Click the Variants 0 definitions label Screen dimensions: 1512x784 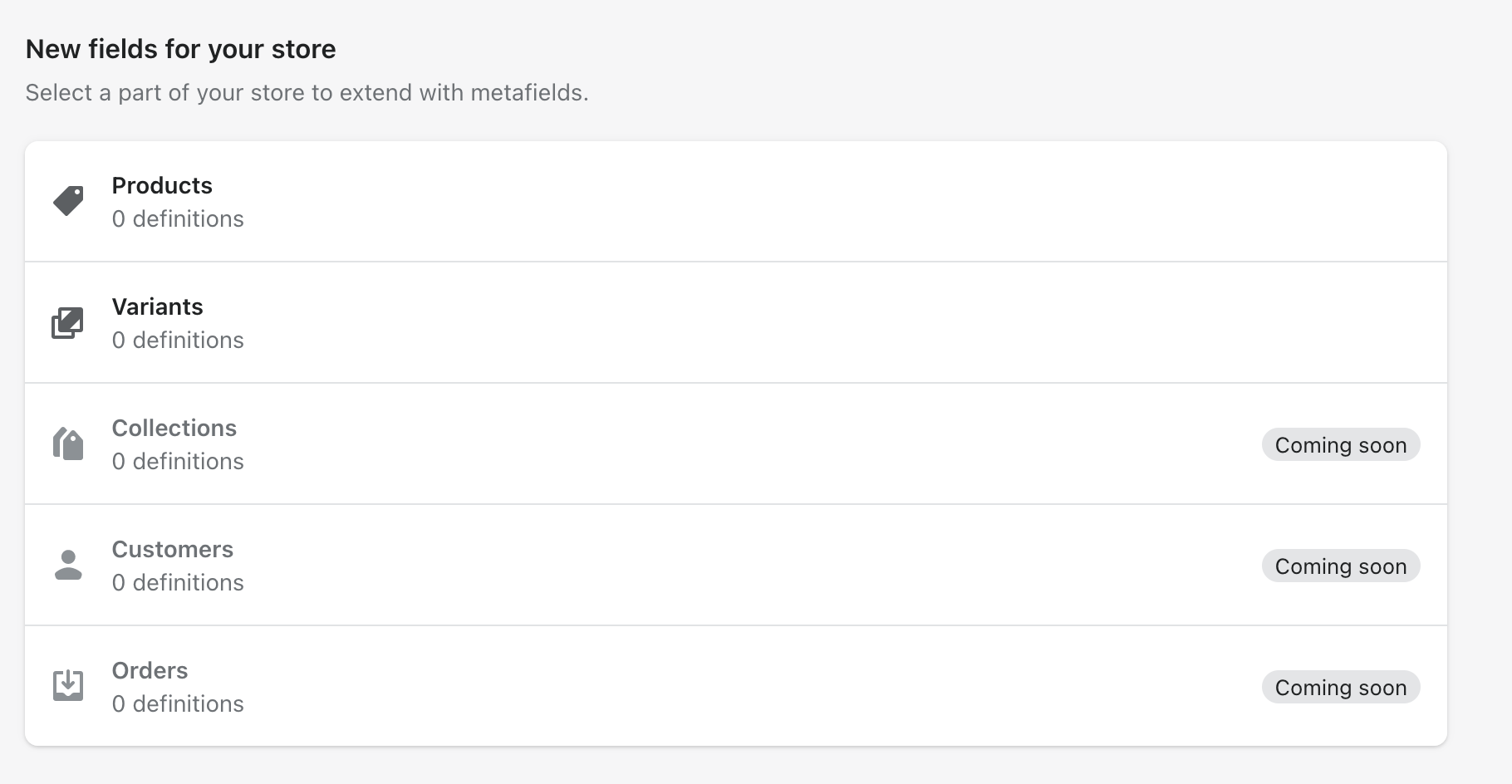click(178, 340)
